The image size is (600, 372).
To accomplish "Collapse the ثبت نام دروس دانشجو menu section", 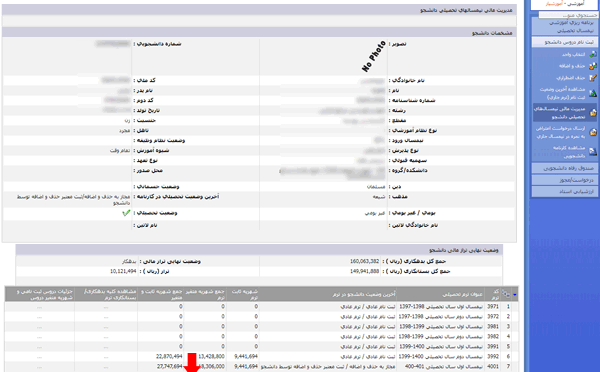I will pos(564,42).
